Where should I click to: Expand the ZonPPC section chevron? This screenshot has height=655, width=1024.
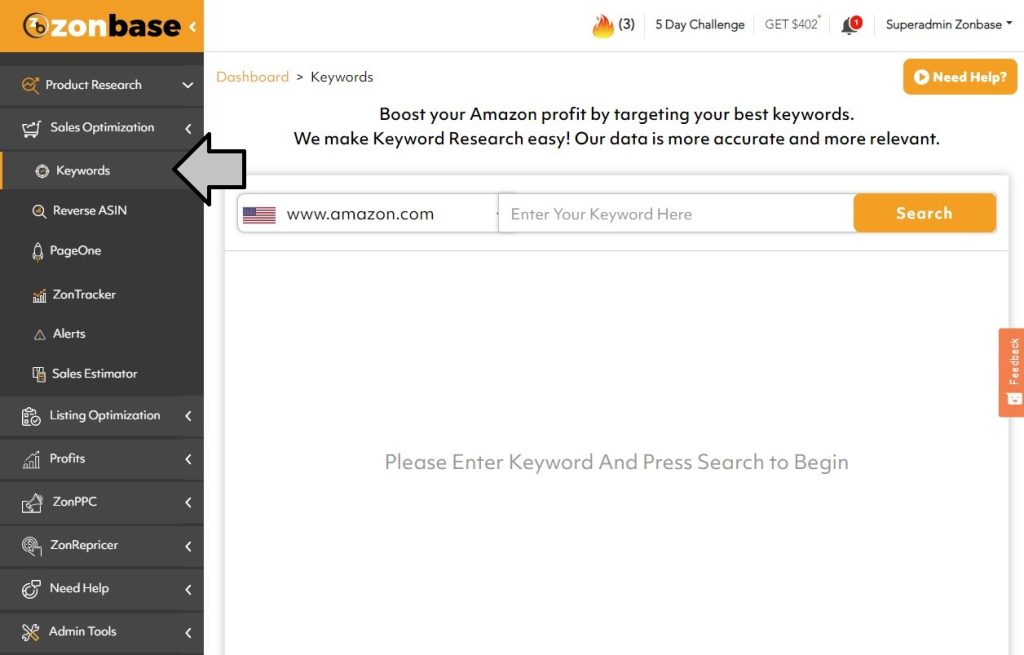[x=188, y=503]
